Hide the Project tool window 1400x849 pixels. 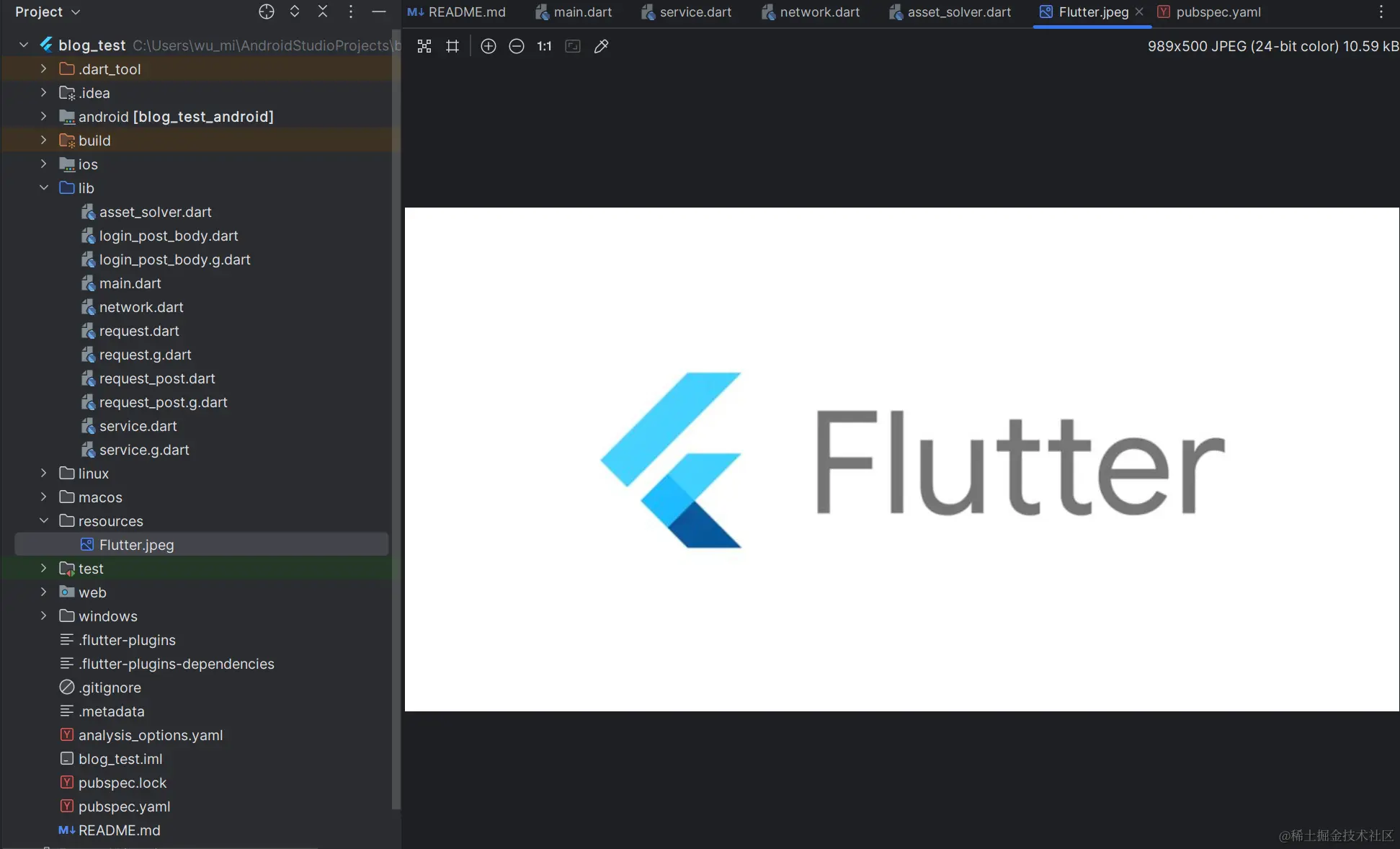[378, 12]
